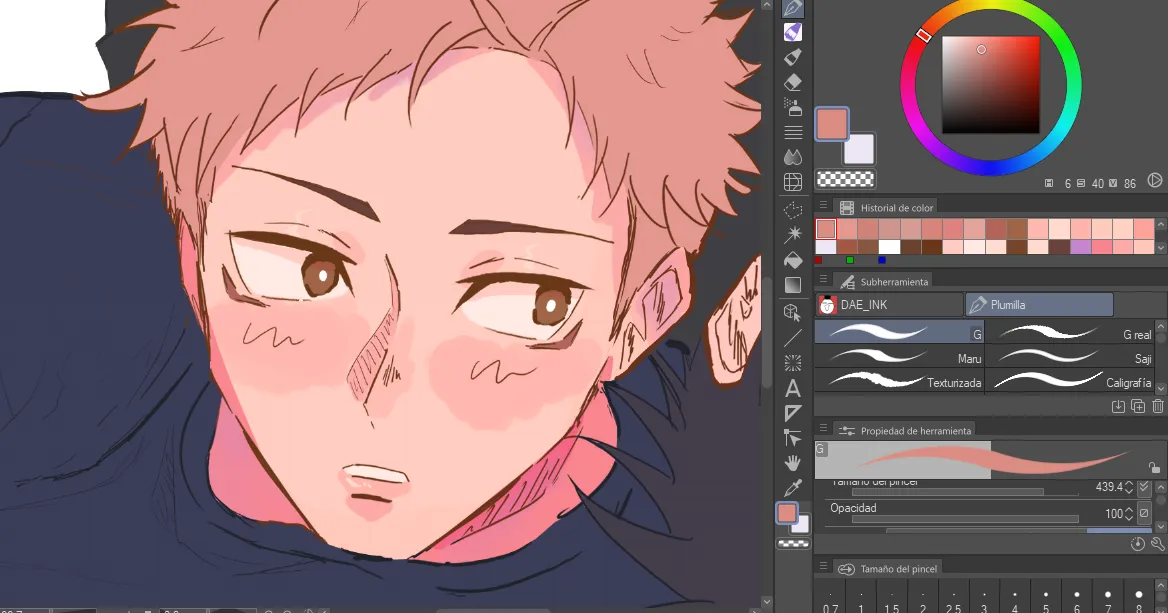Click the Opacidad 100 stepper arrows
The height and width of the screenshot is (613, 1168).
point(1129,513)
